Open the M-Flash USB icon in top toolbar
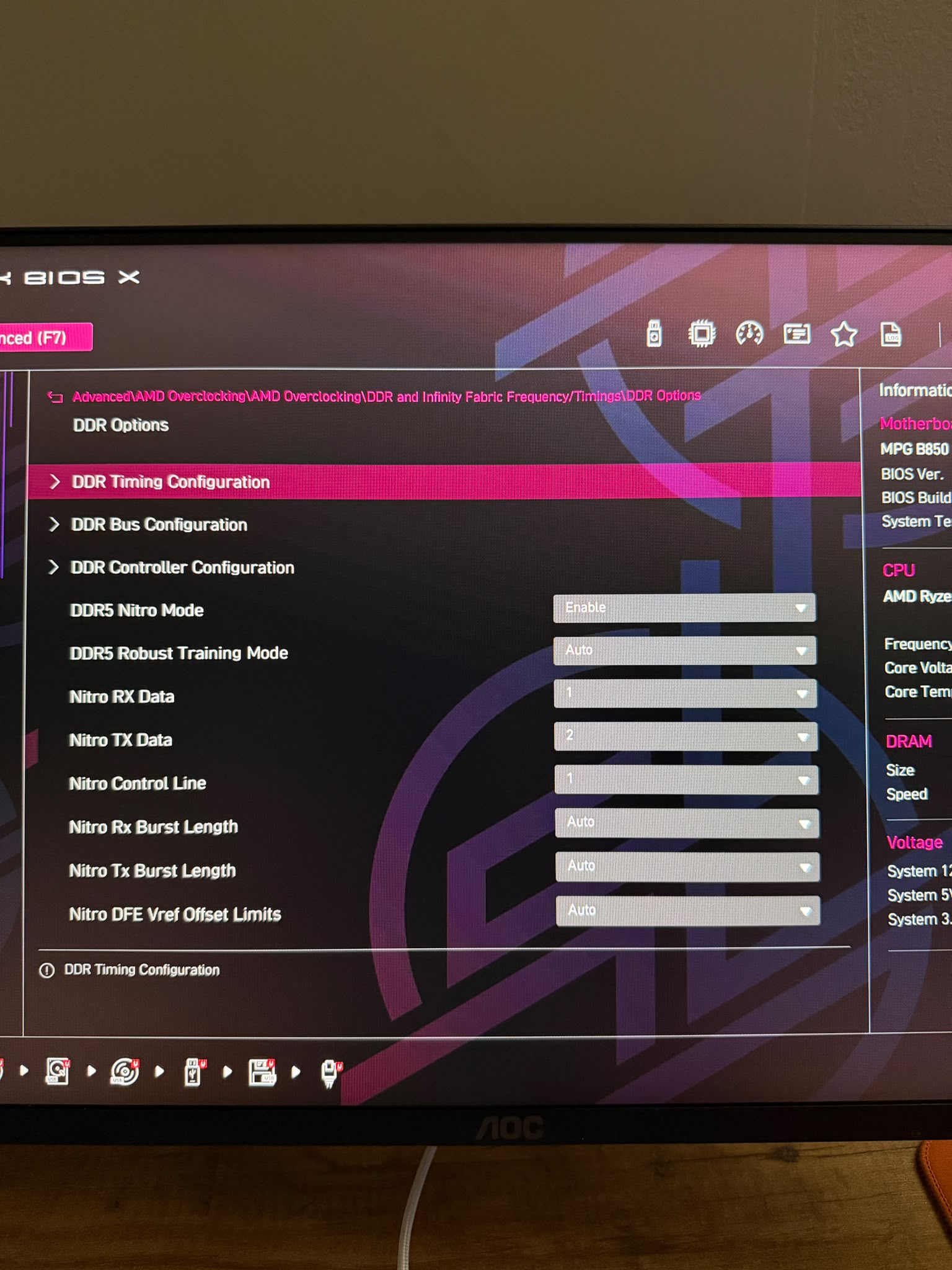Screen dimensions: 952x1270 pyautogui.click(x=654, y=334)
